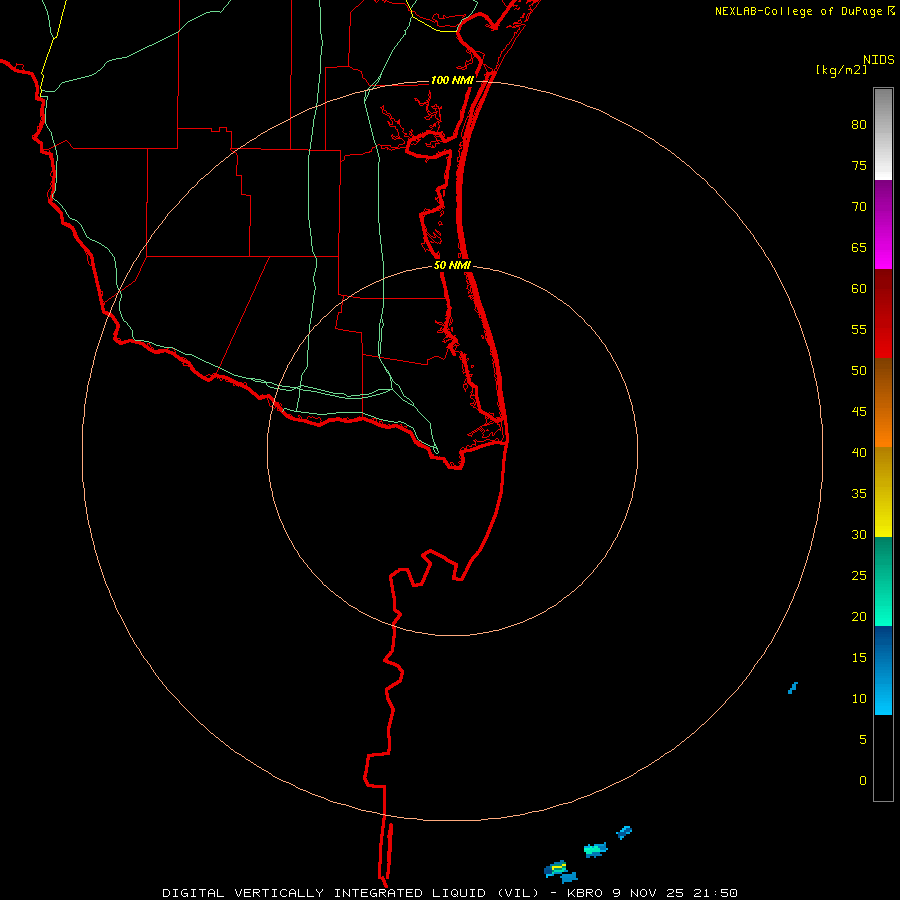900x900 pixels.
Task: Click the kg/m2 units label
Action: [842, 70]
